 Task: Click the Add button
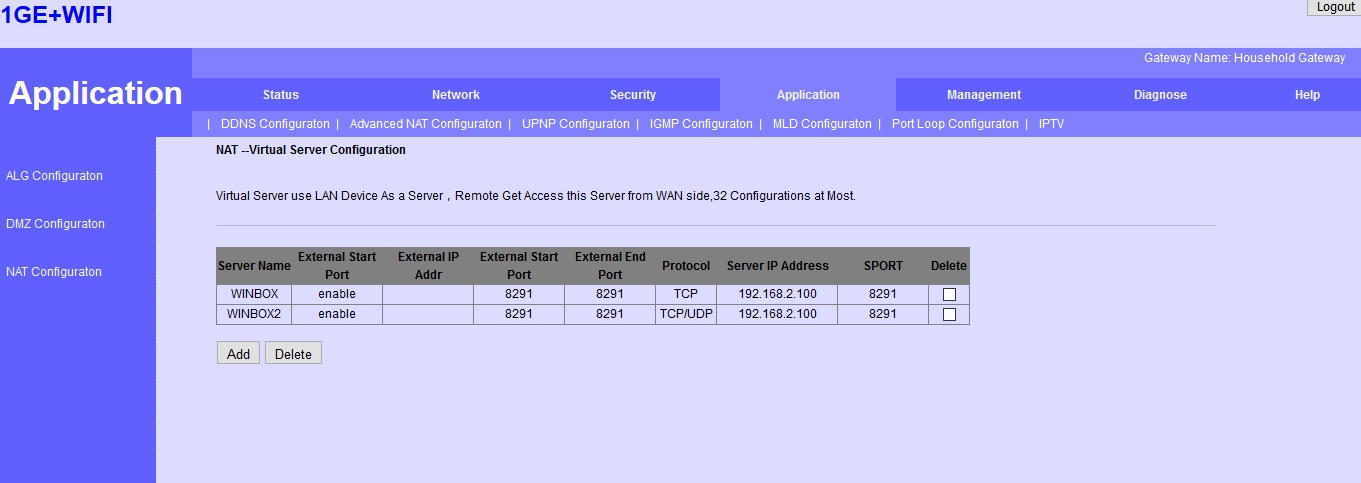(x=238, y=354)
